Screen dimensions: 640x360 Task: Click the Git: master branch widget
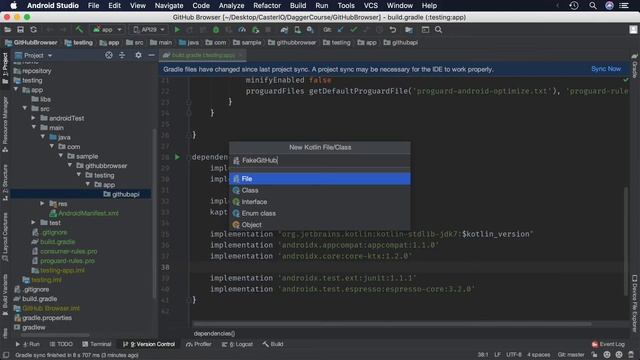coord(571,355)
